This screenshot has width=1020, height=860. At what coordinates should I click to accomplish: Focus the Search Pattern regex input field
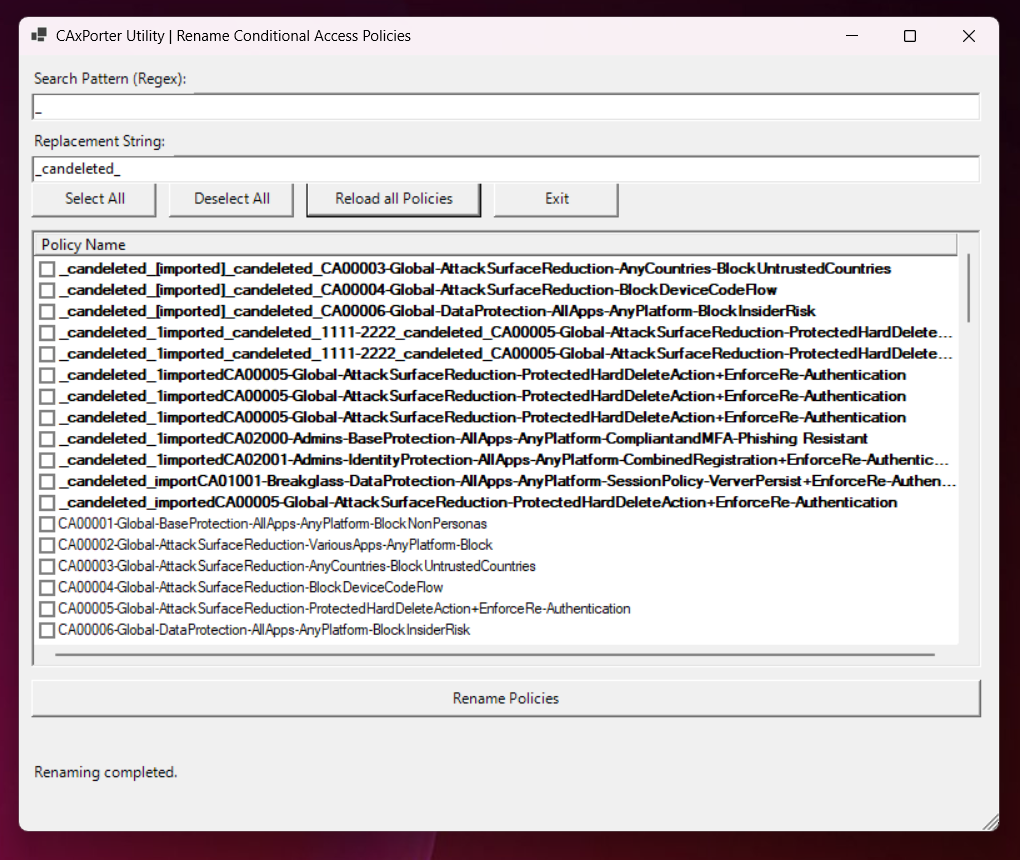[505, 107]
